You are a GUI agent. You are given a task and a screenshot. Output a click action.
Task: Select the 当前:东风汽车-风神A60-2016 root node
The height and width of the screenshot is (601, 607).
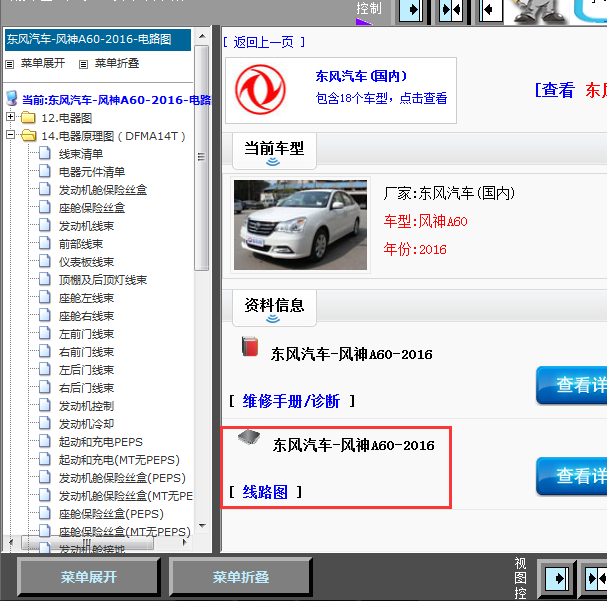coord(116,100)
